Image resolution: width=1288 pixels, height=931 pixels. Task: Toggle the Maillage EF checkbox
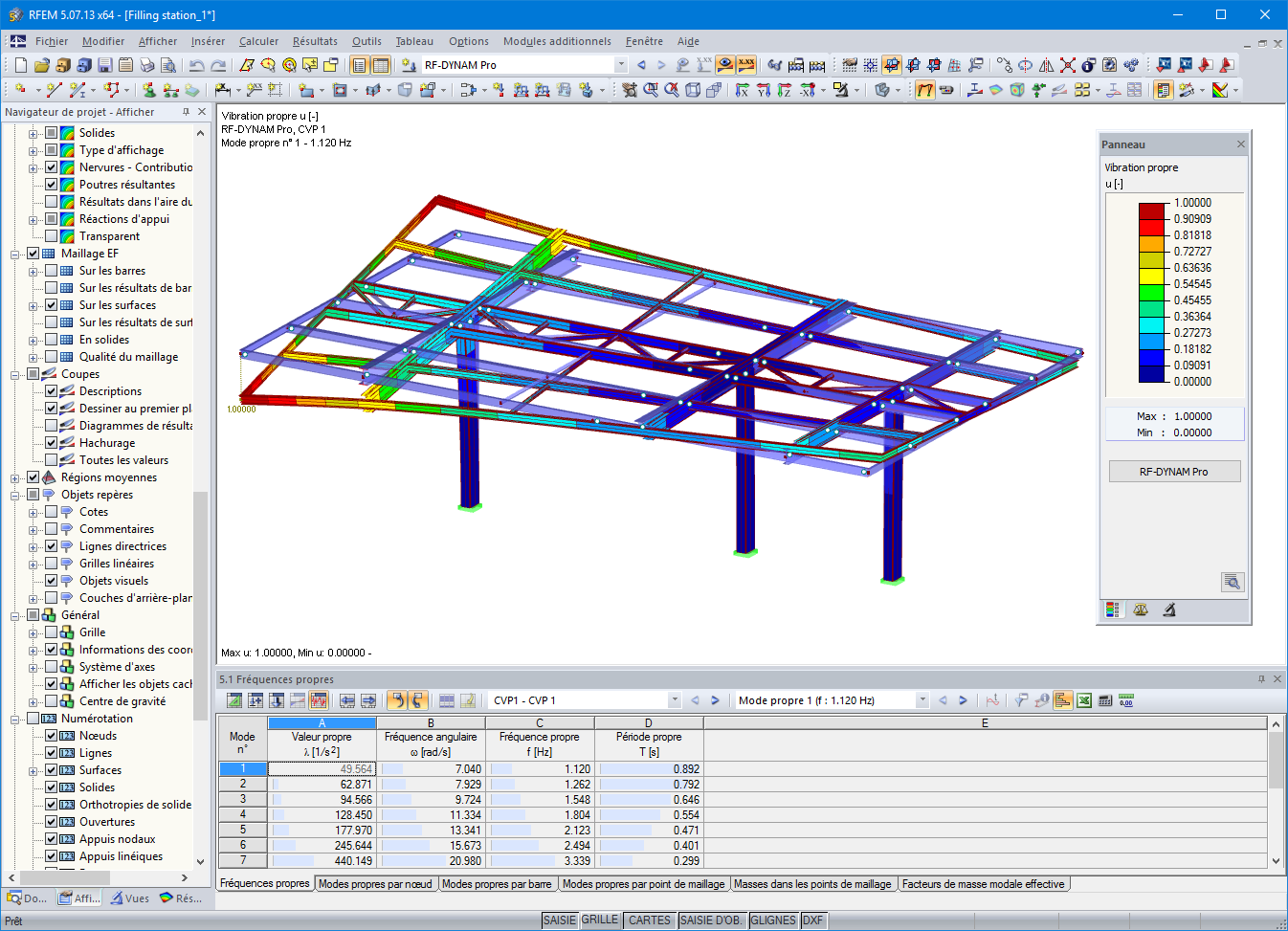33,254
